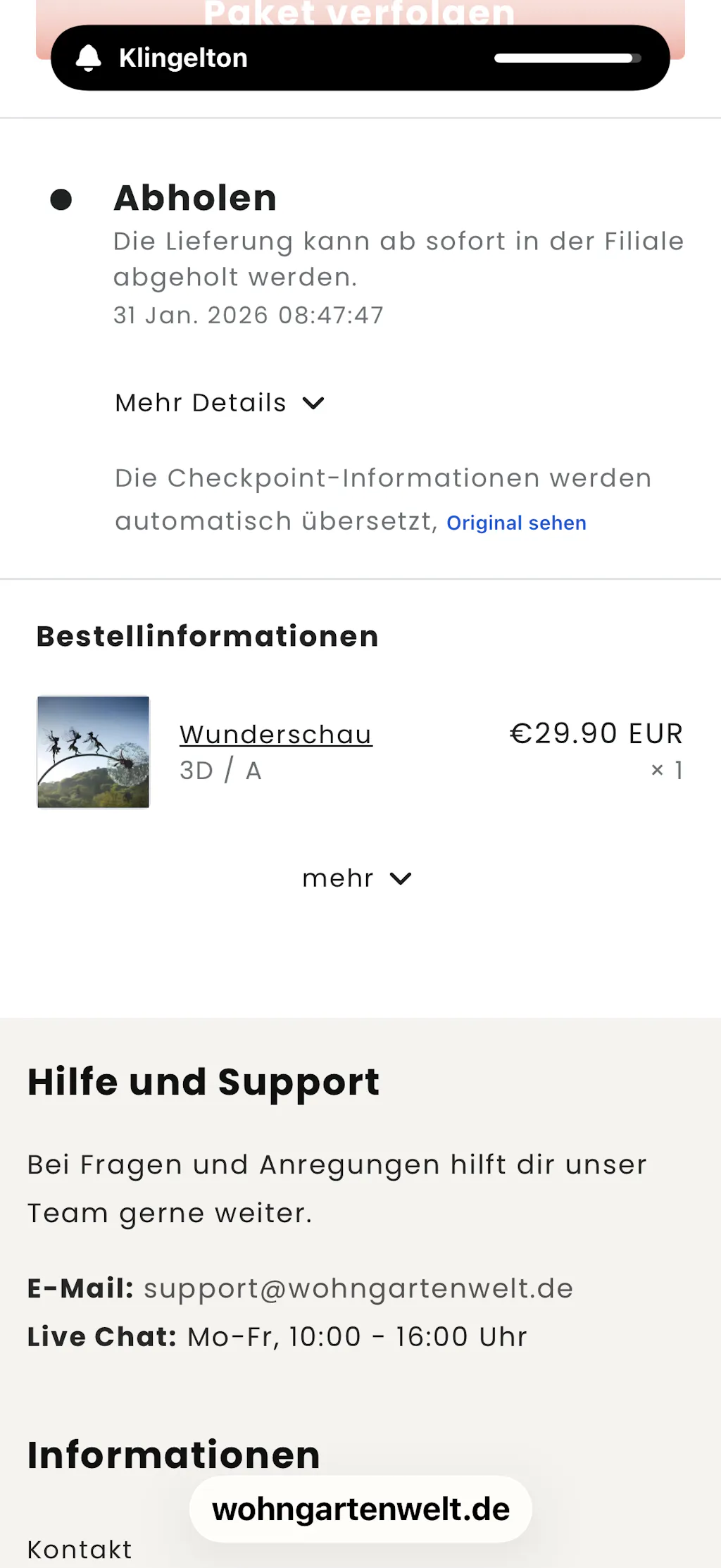Tap the Klingelton label in the volume overlay
Viewport: 721px width, 1568px height.
click(183, 58)
